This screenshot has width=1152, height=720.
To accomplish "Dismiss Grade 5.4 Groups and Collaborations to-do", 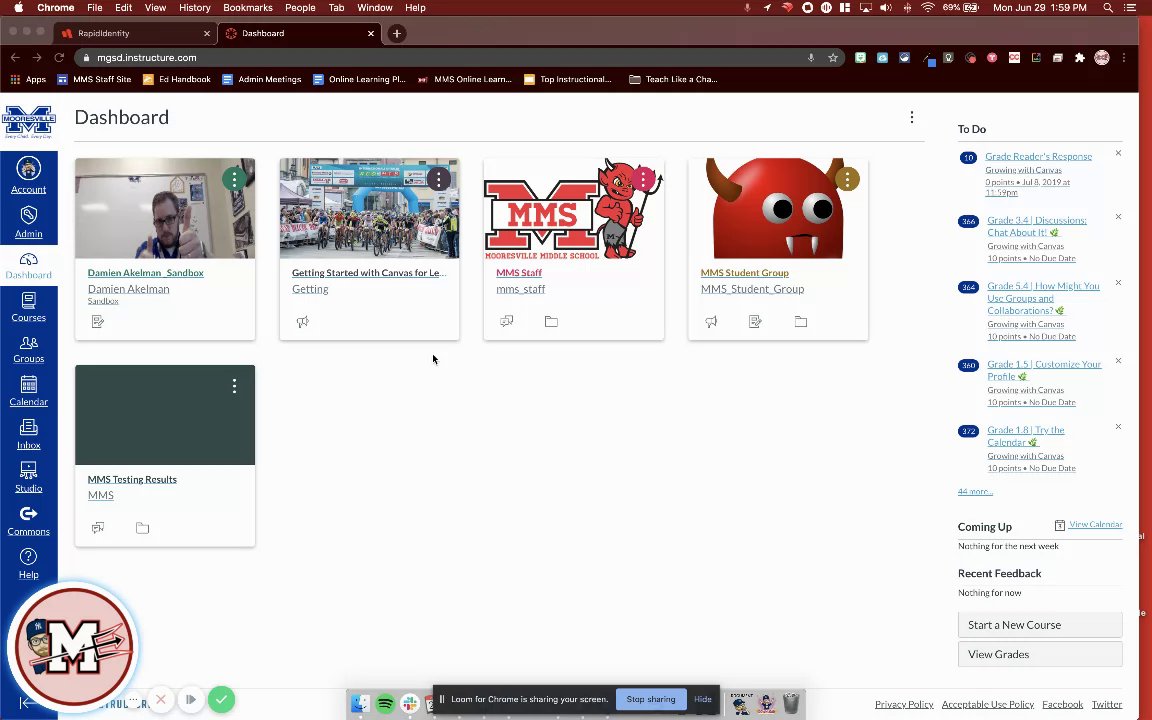I will (x=1118, y=283).
